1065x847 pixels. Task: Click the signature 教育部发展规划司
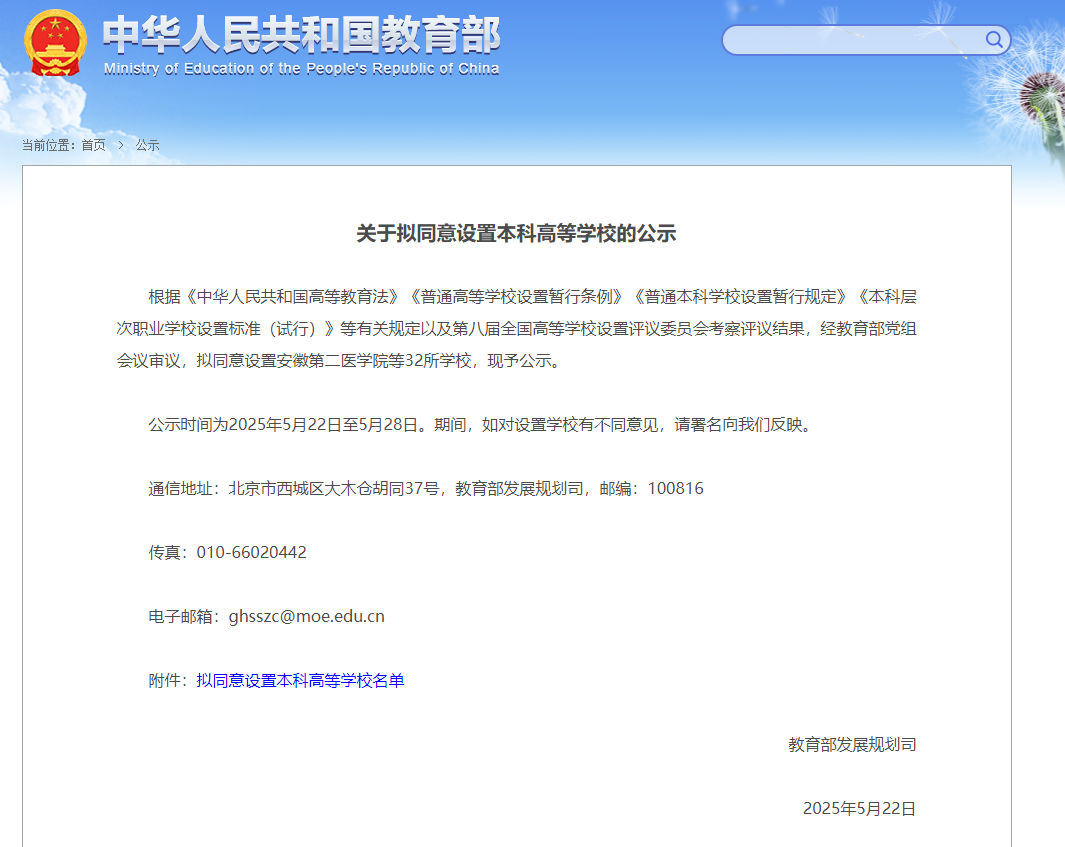[x=852, y=744]
